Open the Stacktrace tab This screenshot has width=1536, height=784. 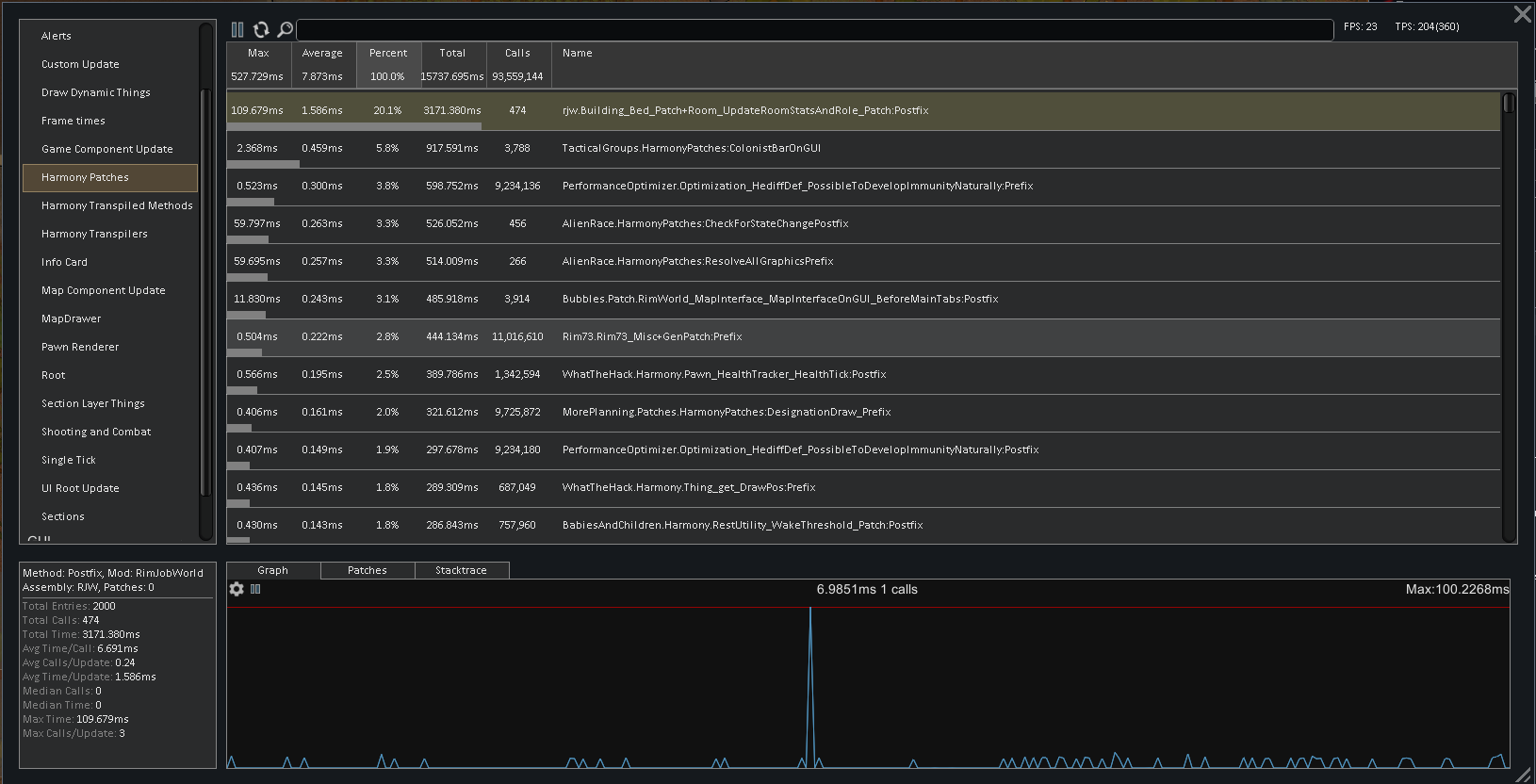click(462, 570)
